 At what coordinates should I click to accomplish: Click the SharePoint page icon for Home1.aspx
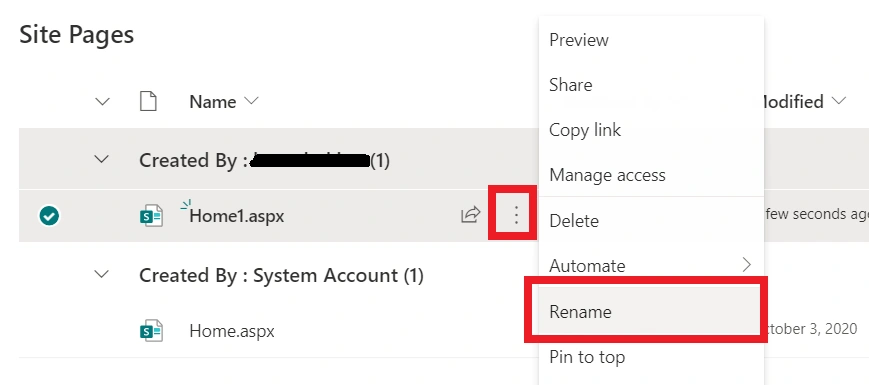click(x=151, y=216)
